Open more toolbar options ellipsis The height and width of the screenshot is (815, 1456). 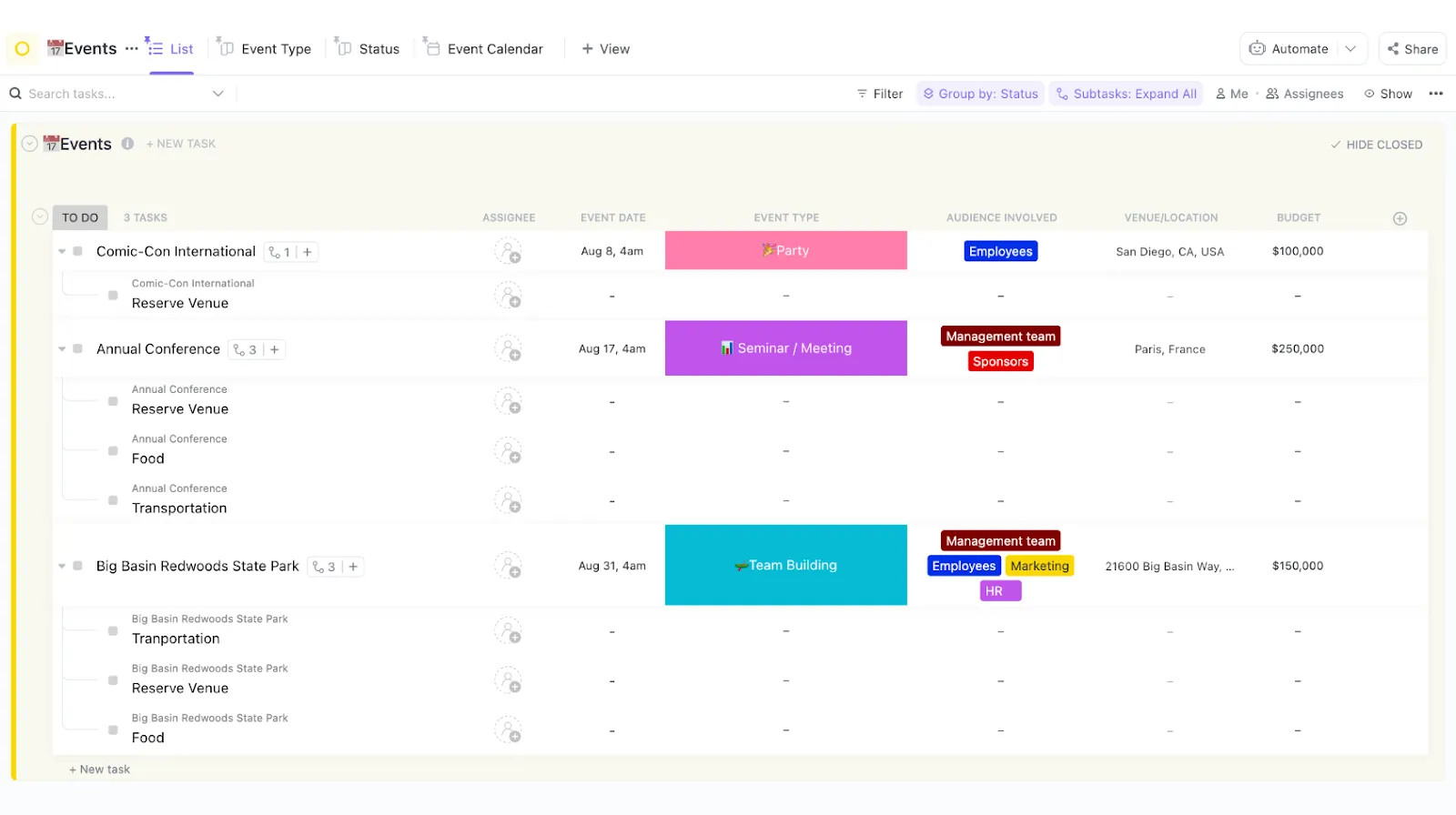click(x=1436, y=94)
